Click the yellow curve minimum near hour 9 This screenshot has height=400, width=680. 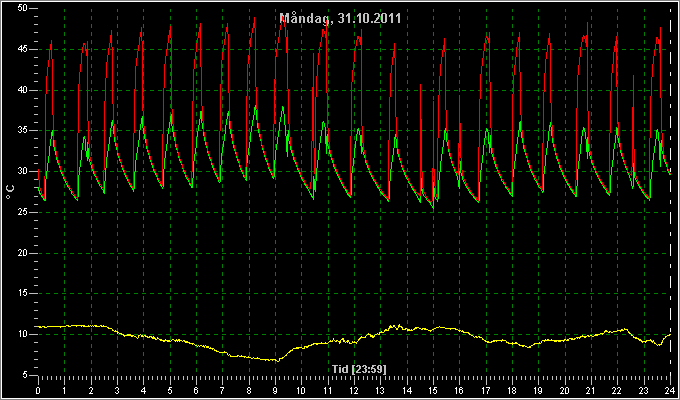(x=276, y=360)
